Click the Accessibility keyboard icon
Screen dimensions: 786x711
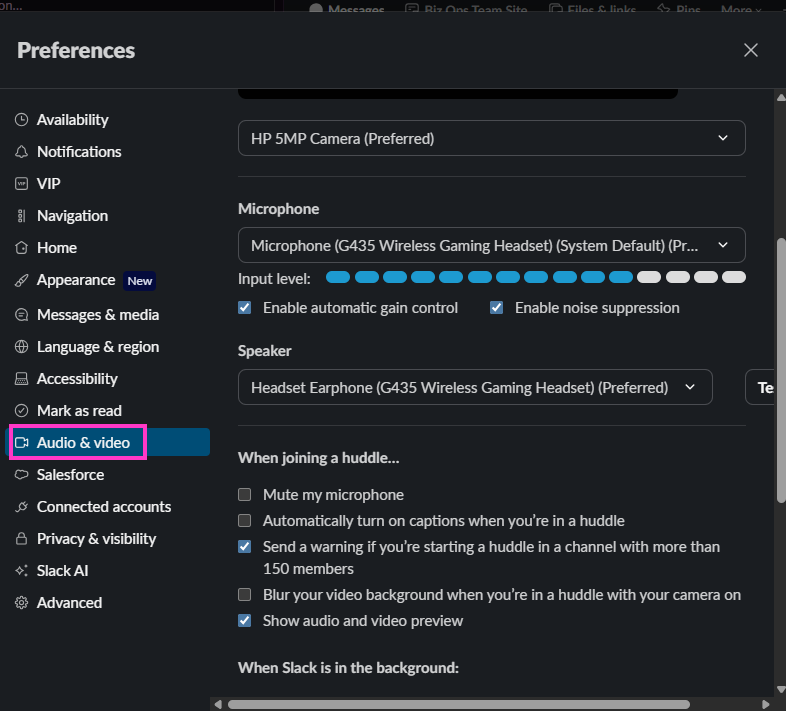(x=22, y=379)
